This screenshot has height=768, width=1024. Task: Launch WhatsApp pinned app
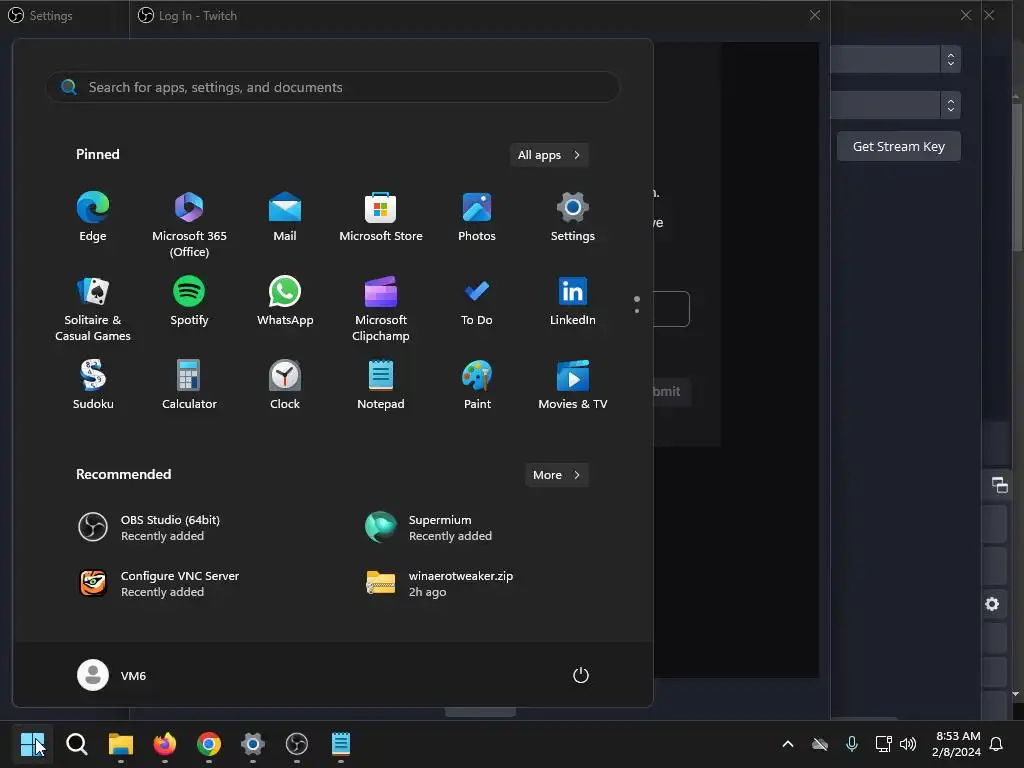tap(285, 301)
